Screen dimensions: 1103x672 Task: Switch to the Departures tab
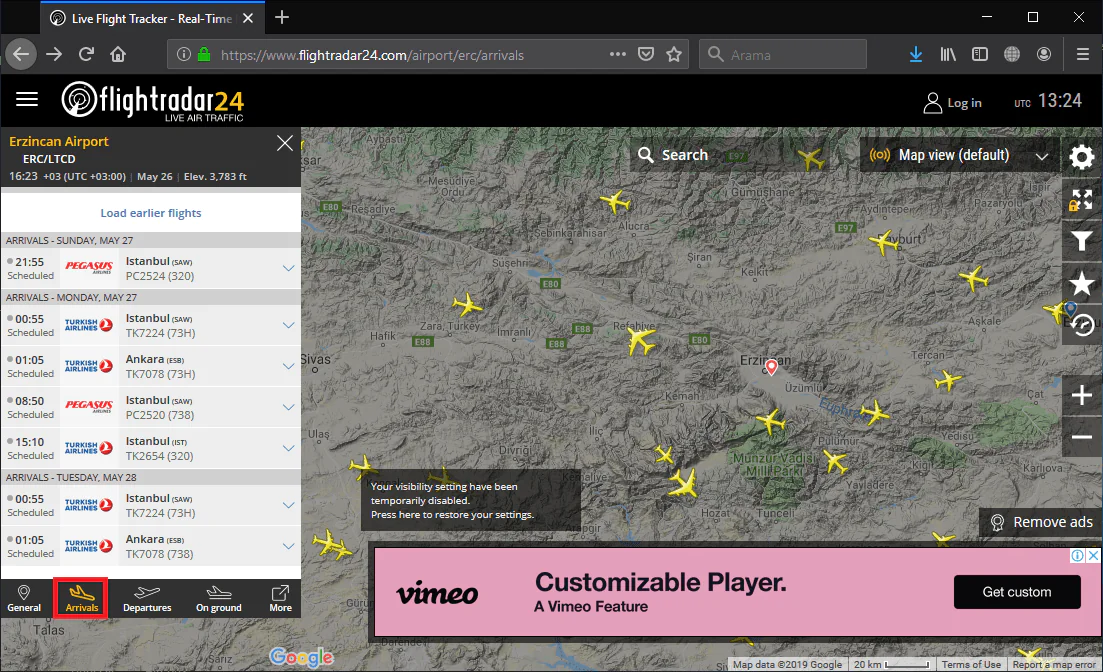pyautogui.click(x=147, y=599)
